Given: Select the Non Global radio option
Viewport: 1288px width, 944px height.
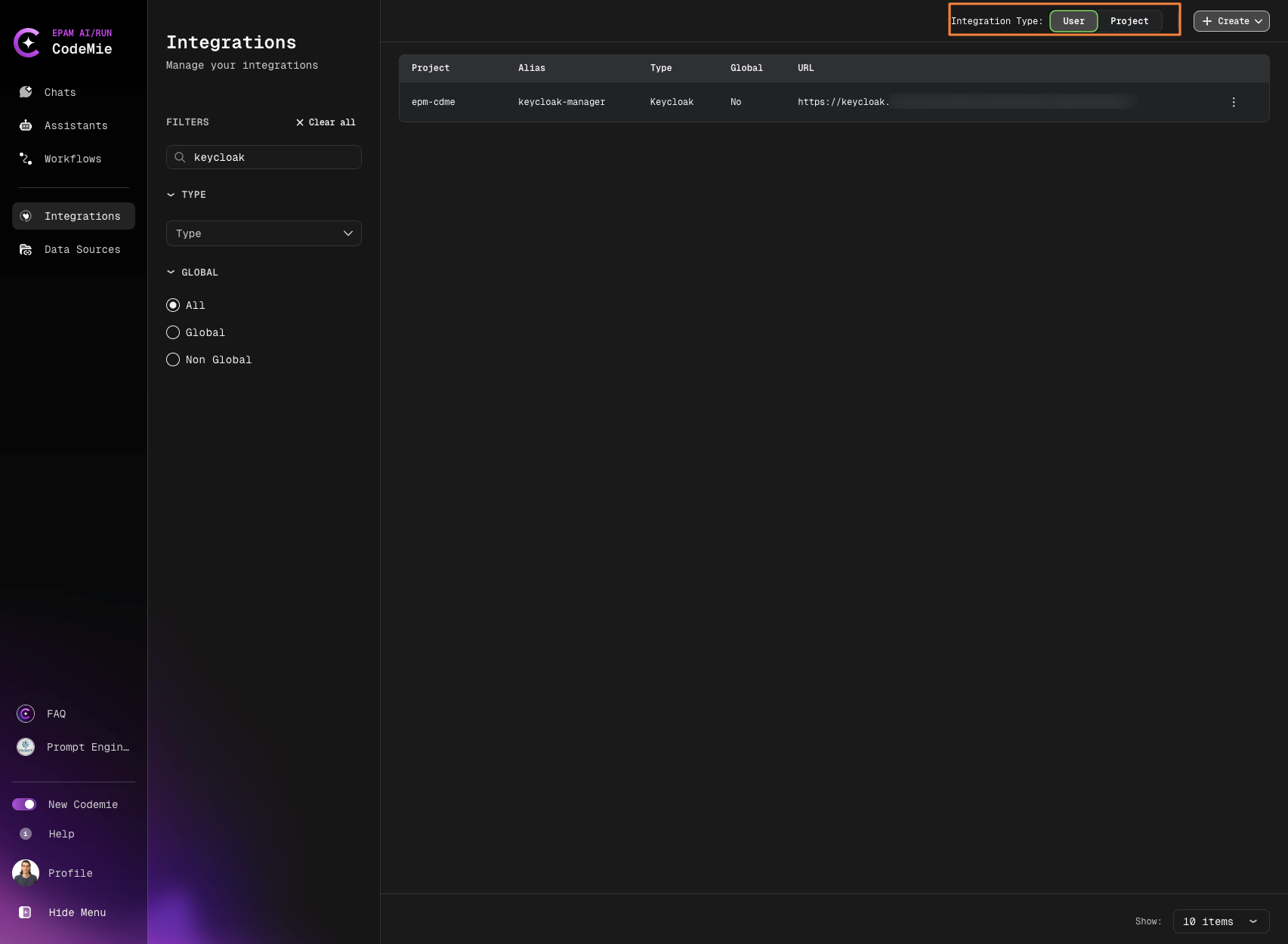Looking at the screenshot, I should coord(173,359).
